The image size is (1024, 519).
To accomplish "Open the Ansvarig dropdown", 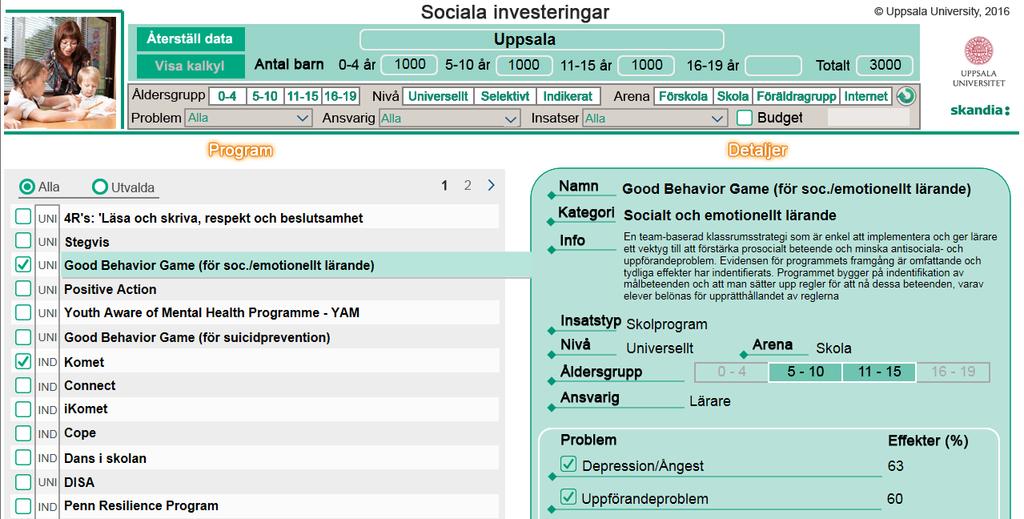I will click(449, 118).
